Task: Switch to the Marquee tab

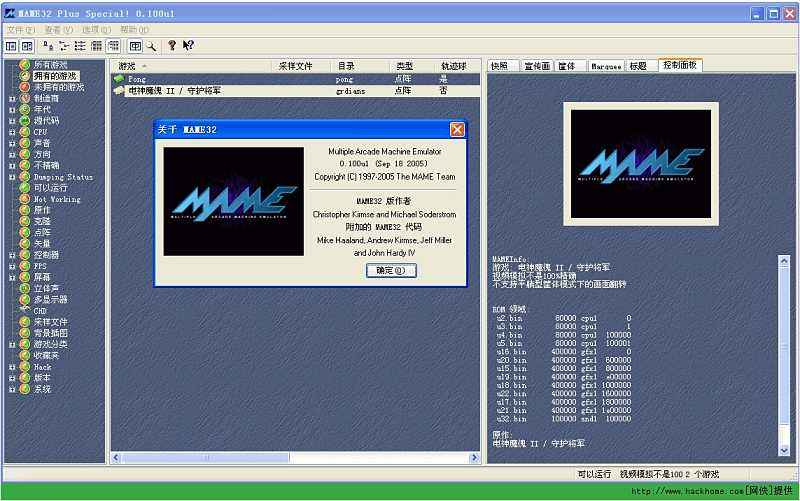Action: (x=606, y=66)
